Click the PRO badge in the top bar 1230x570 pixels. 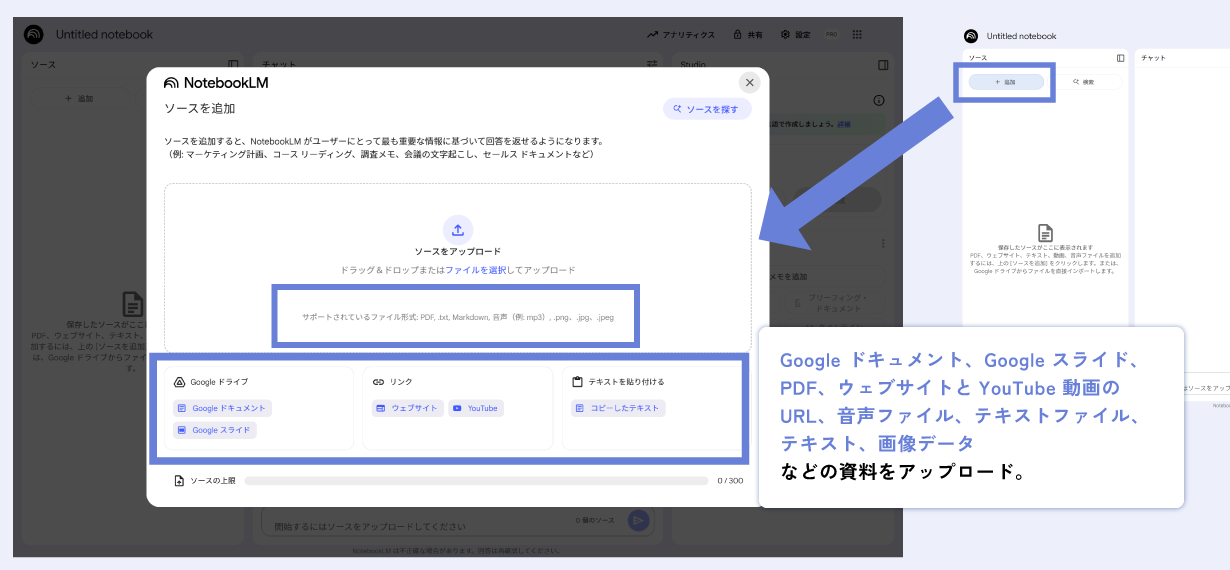(831, 34)
